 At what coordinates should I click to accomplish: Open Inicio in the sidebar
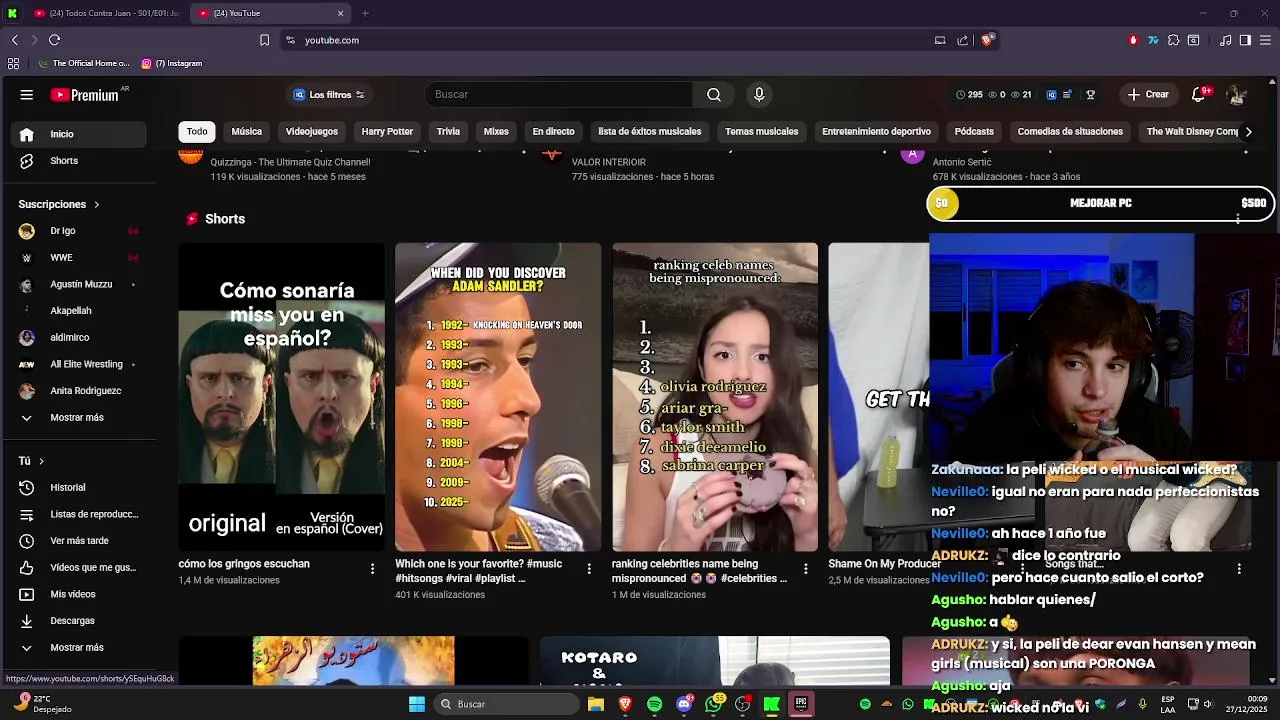[x=78, y=134]
